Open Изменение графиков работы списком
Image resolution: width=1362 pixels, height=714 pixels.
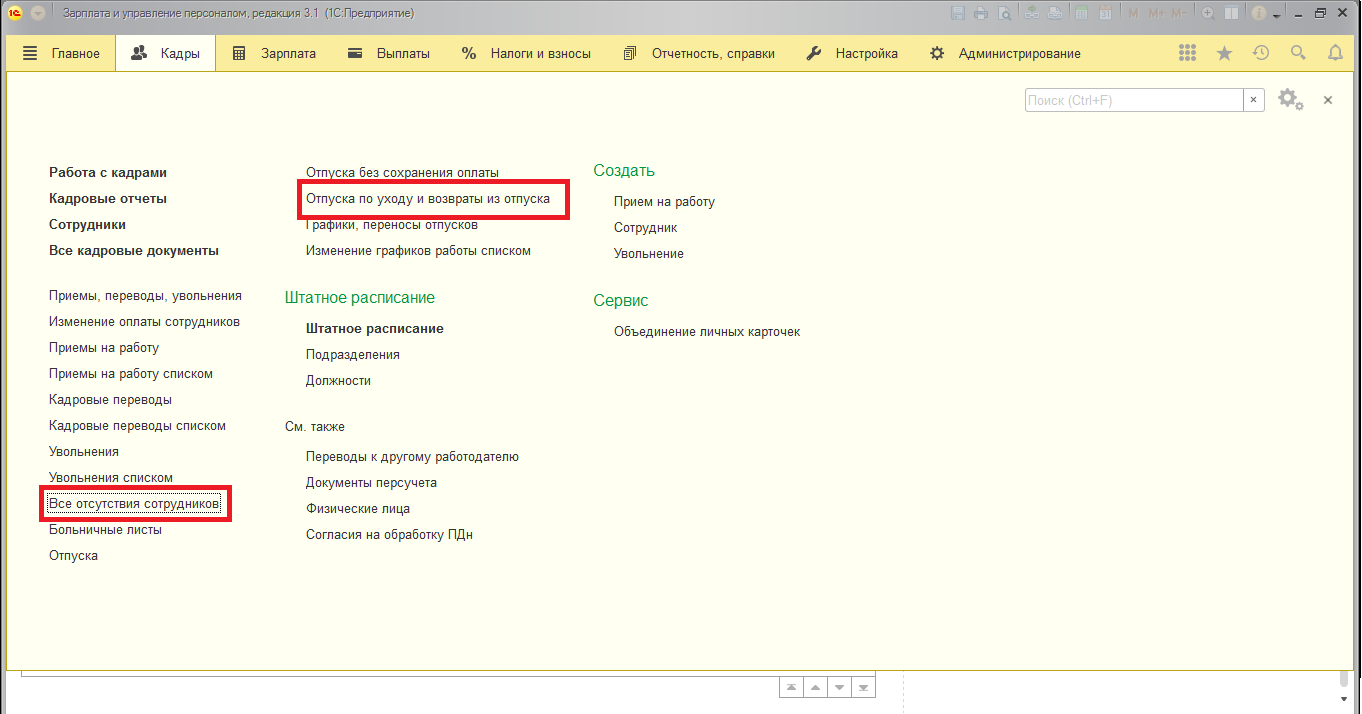pyautogui.click(x=418, y=250)
